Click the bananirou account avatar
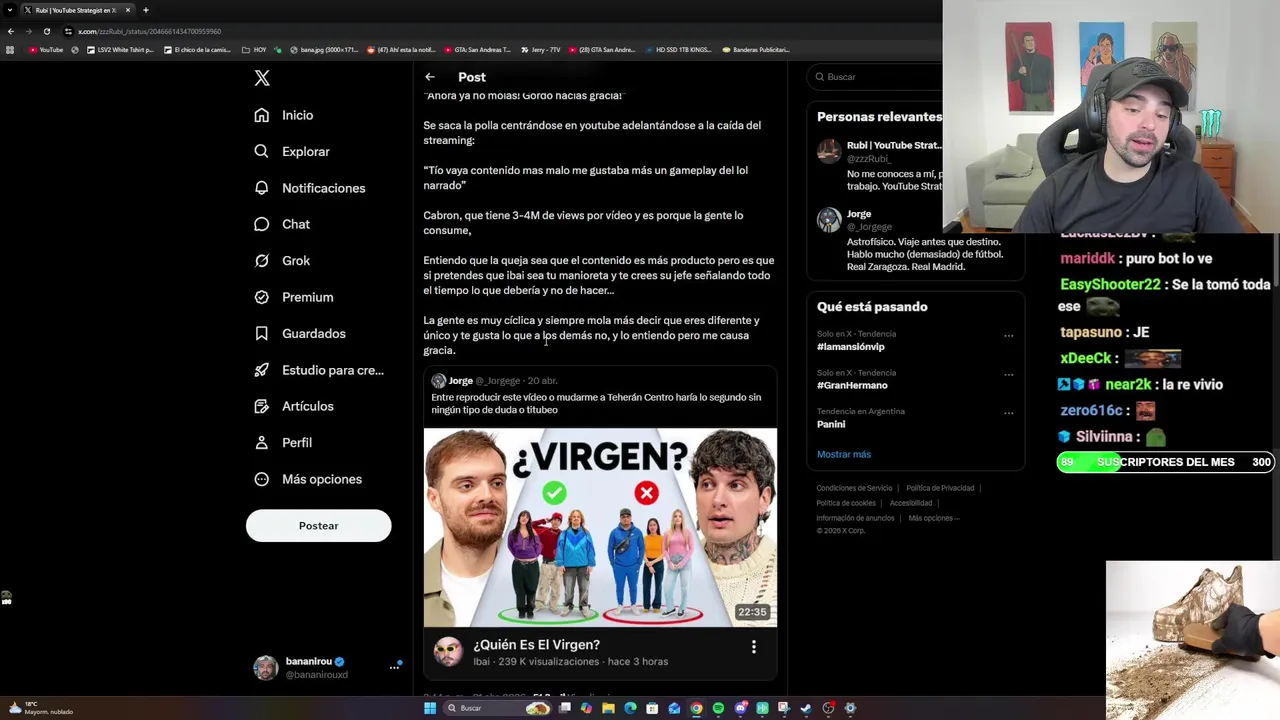 coord(265,667)
